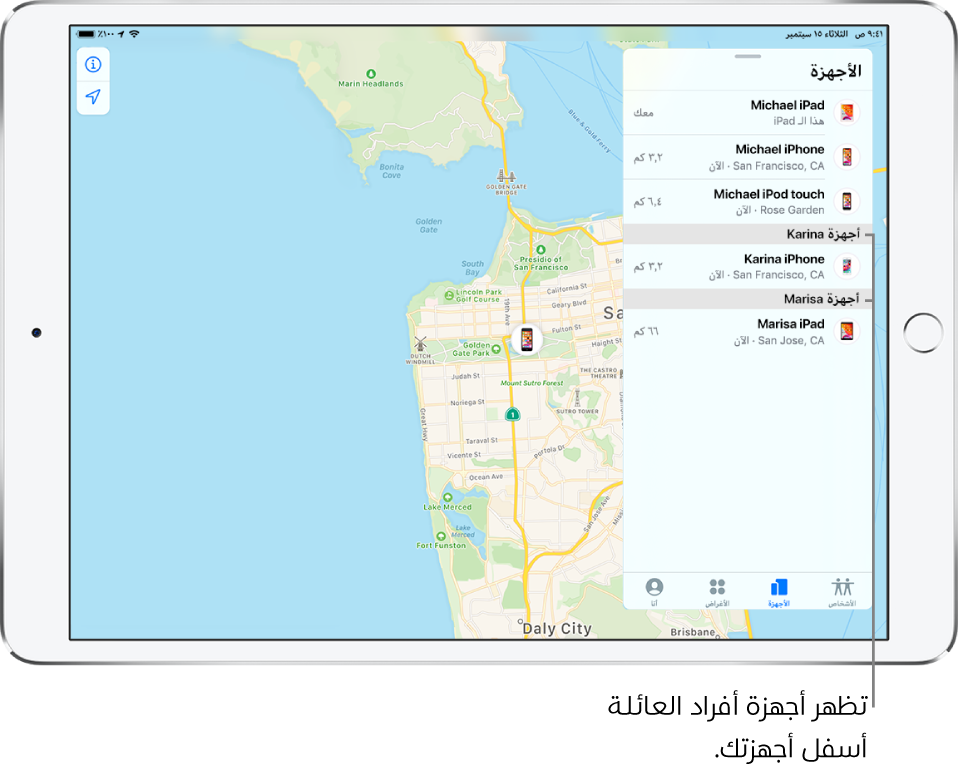The height and width of the screenshot is (771, 958).
Task: Tap the Dutch Windmill landmark icon
Action: pyautogui.click(x=420, y=343)
